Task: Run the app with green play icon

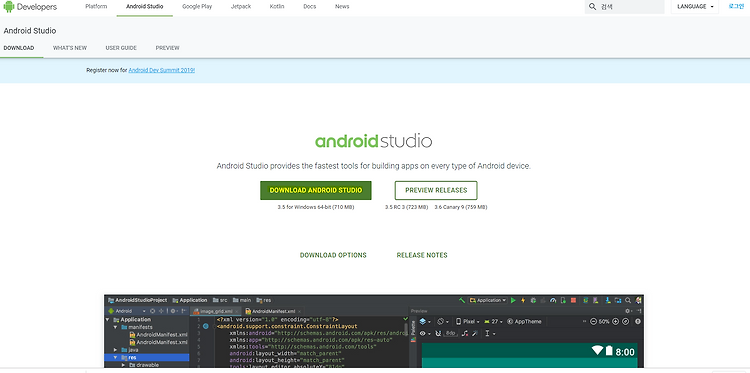Action: [x=513, y=300]
